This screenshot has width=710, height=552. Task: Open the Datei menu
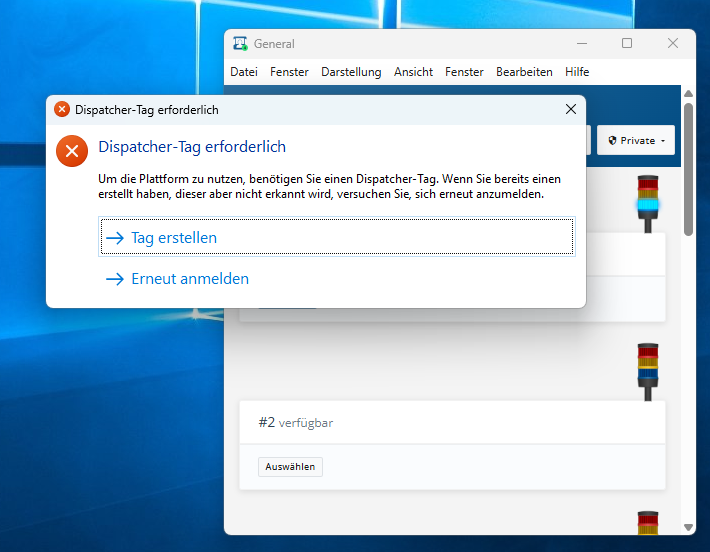(244, 72)
